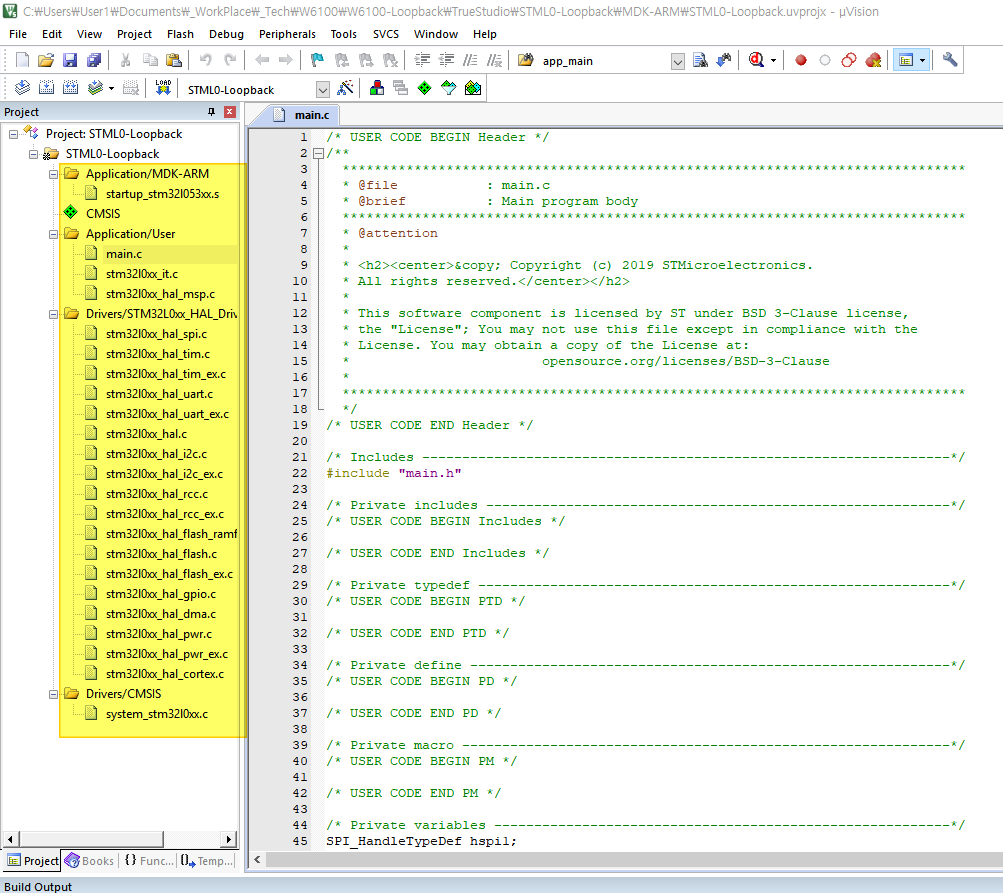This screenshot has height=893, width=1003.
Task: Open Batch Build
Action: 95,88
